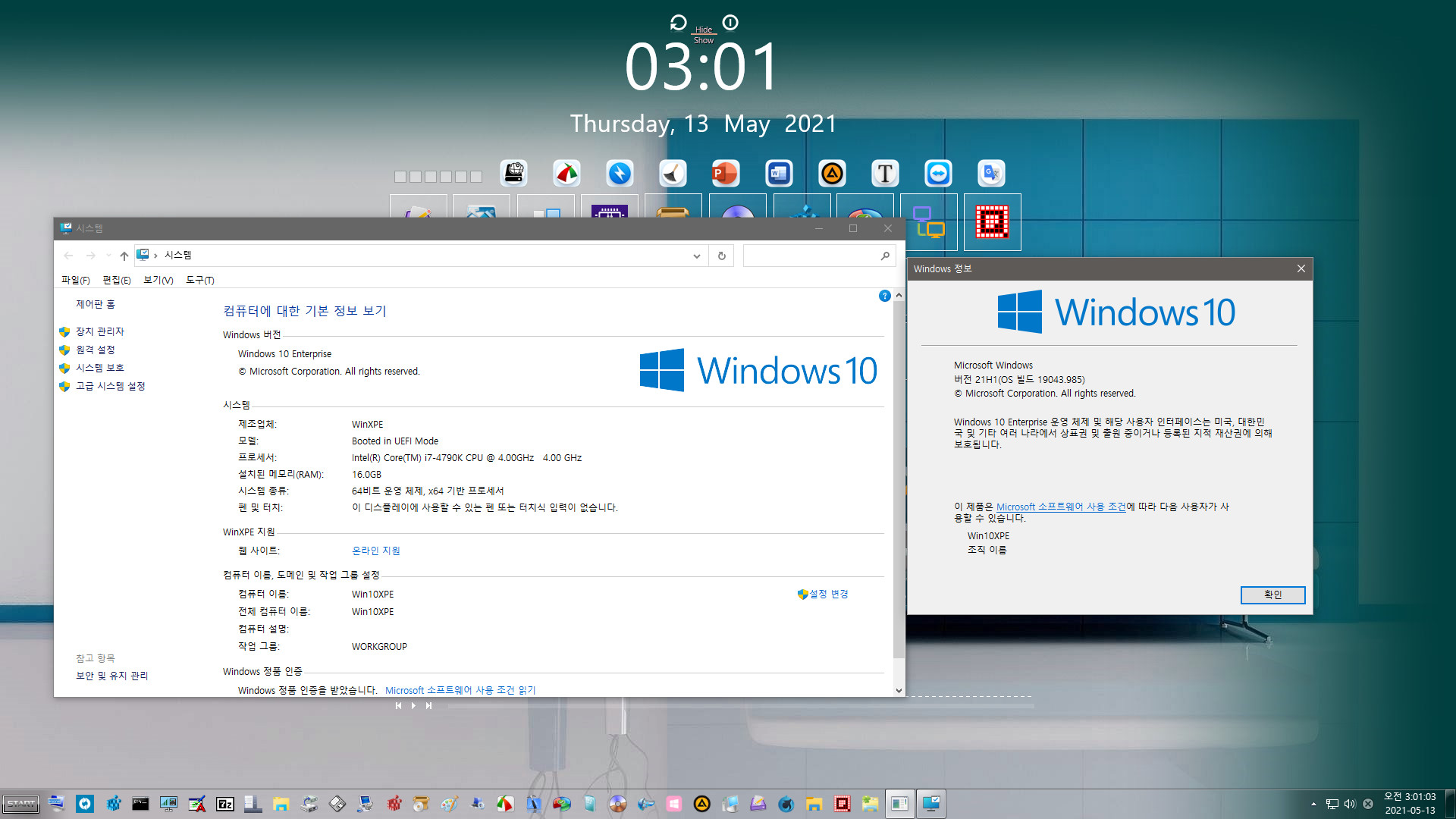Open the broom cleaner dock icon
The height and width of the screenshot is (819, 1456).
[673, 174]
